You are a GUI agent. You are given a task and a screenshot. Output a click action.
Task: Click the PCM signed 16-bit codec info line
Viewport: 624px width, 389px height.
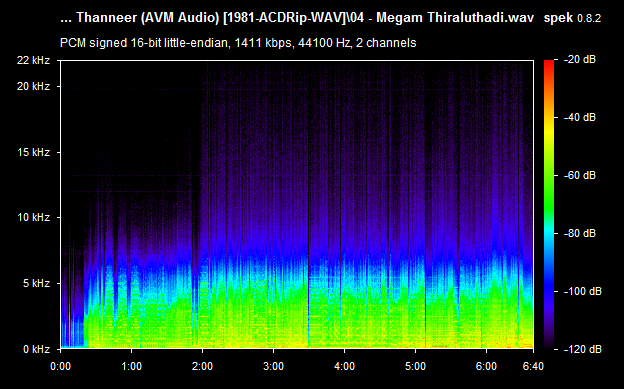tap(238, 43)
